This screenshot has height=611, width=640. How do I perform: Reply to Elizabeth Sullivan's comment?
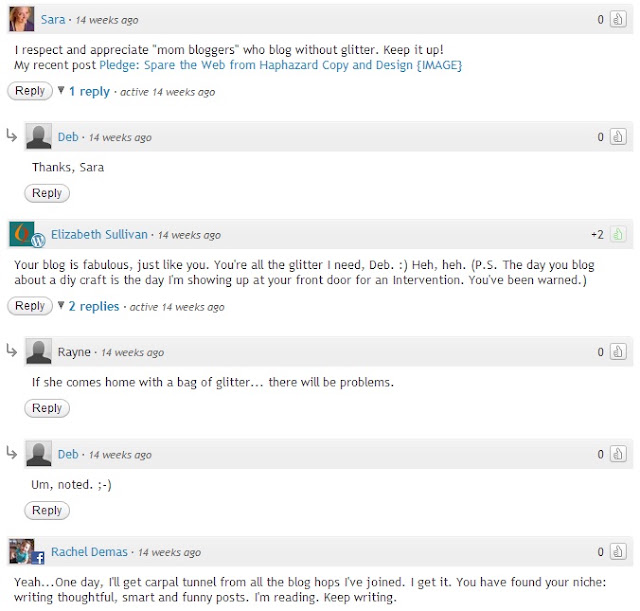coord(30,306)
